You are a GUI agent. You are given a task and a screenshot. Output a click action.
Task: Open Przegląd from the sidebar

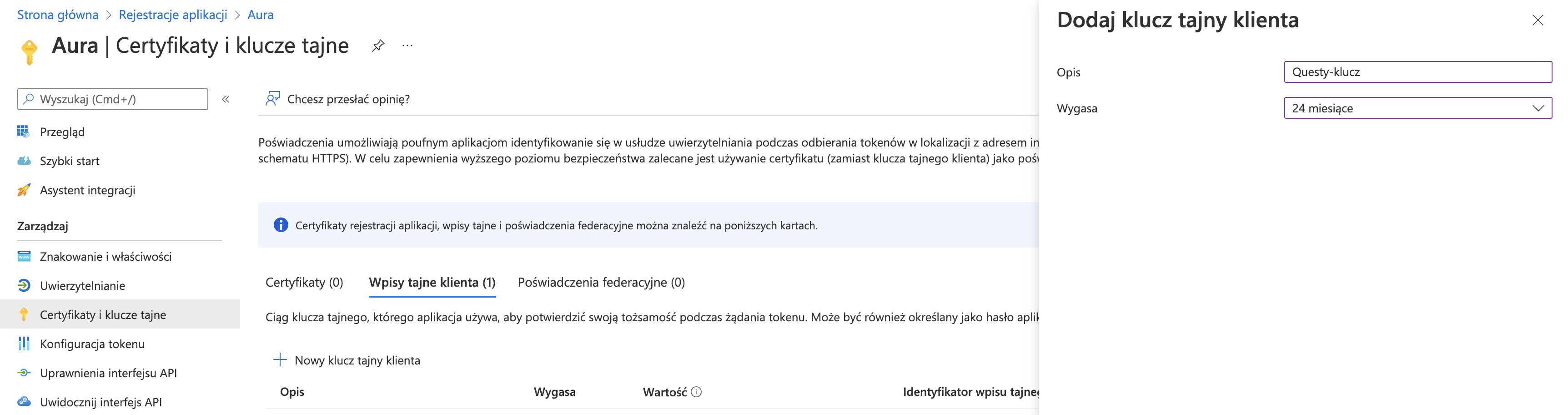[x=62, y=132]
